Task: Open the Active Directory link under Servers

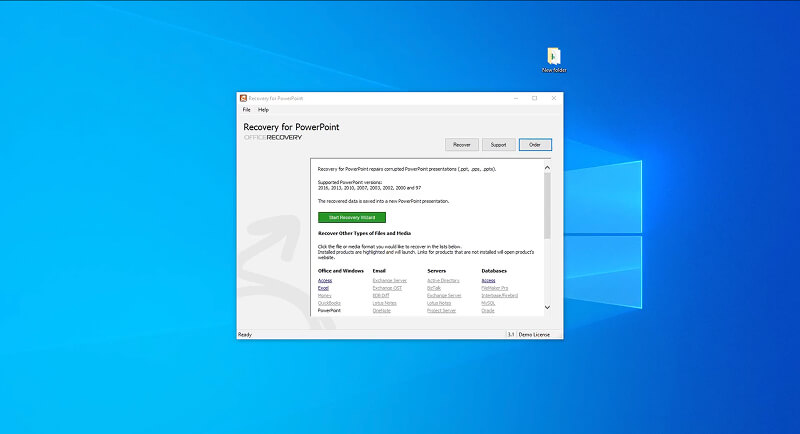Action: (442, 281)
